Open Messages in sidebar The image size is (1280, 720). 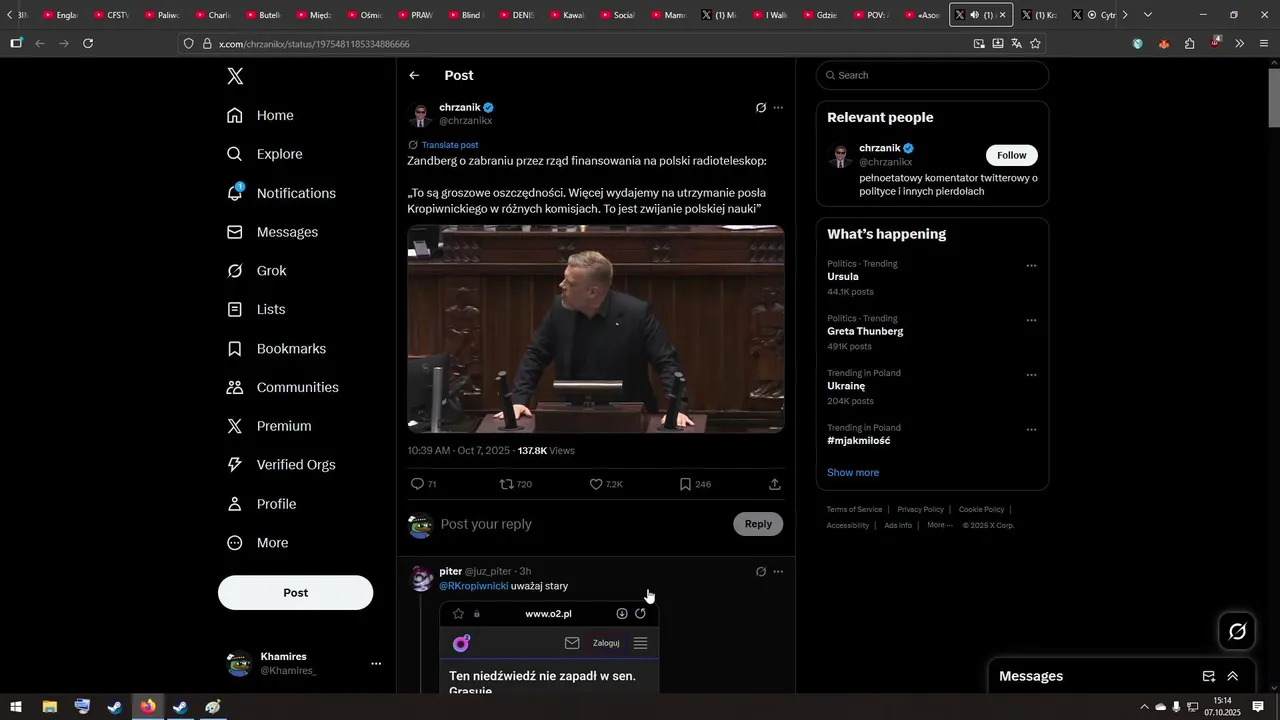point(272,232)
